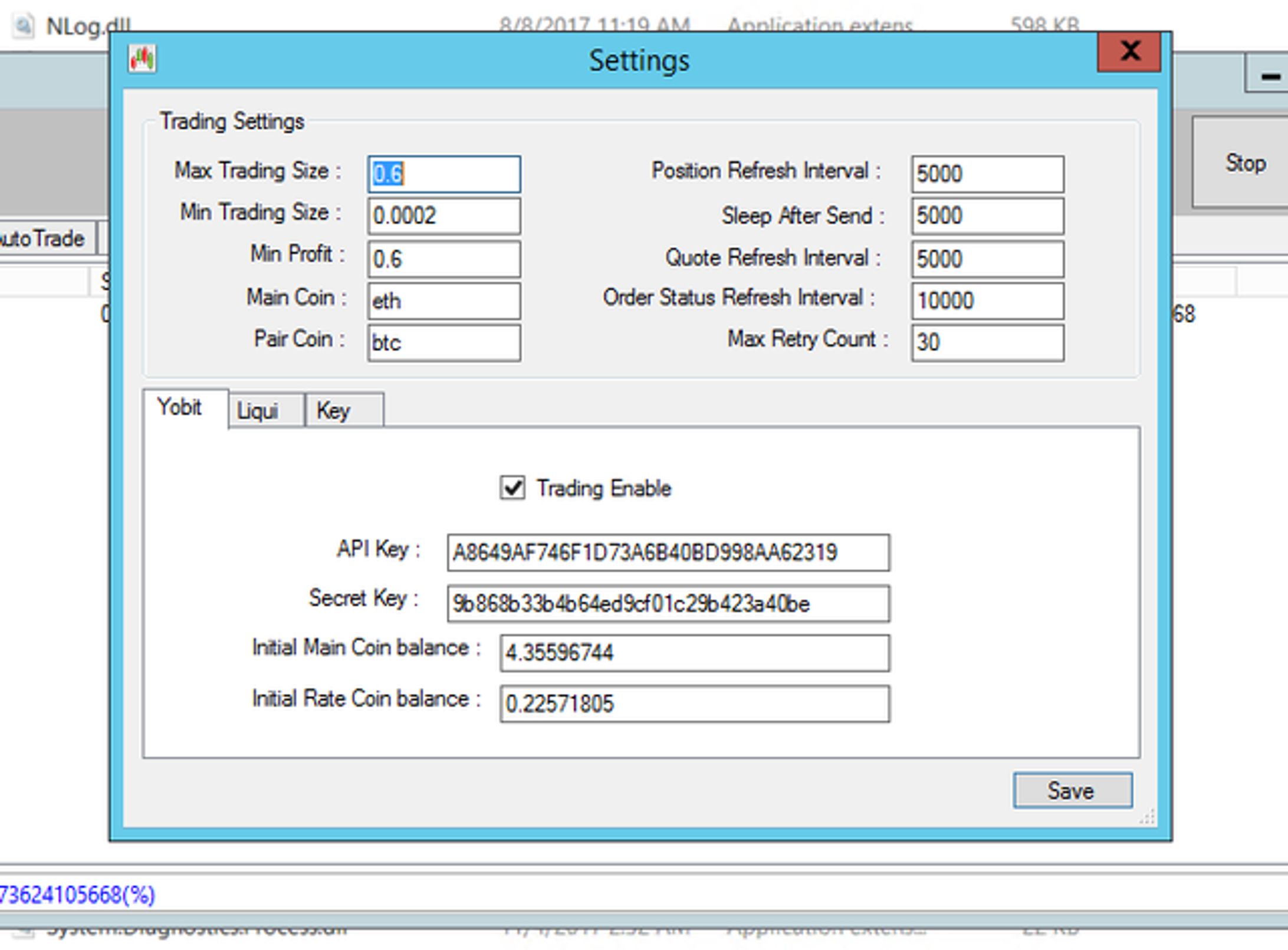Screen dimensions: 1288x950
Task: Click the Max Retry Count box
Action: (987, 343)
